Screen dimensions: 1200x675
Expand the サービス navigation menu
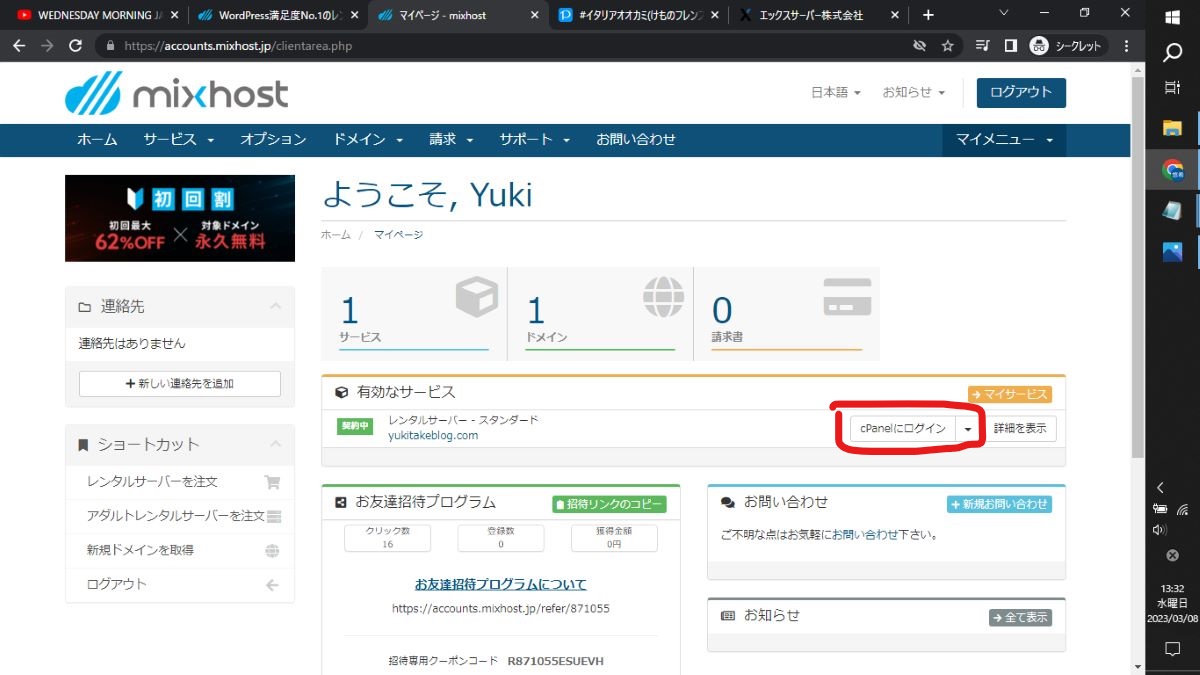pyautogui.click(x=178, y=140)
